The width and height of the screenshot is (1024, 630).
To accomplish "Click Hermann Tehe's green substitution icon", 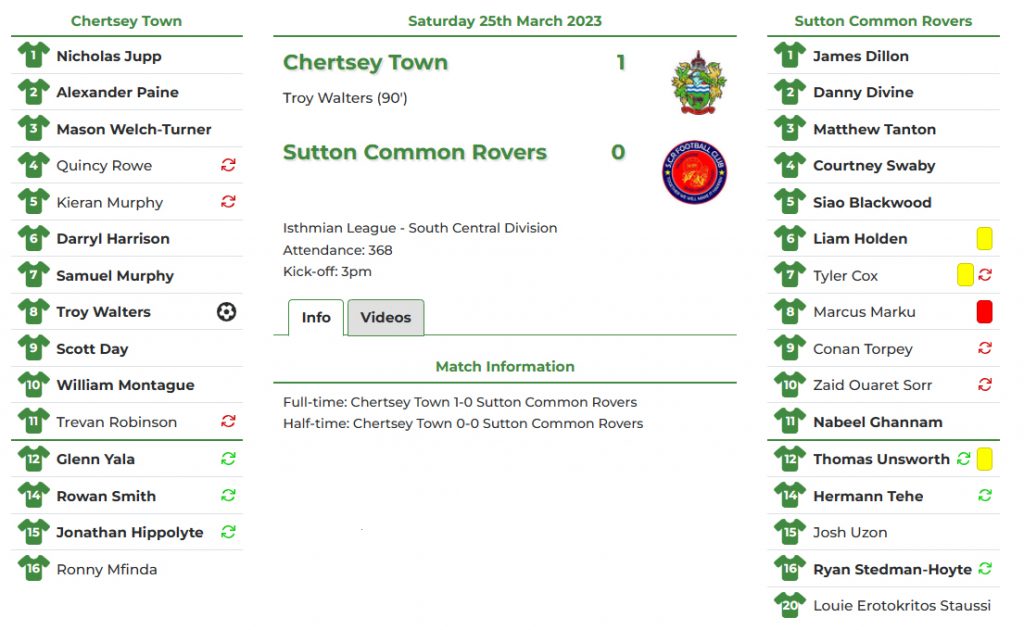I will [x=985, y=496].
